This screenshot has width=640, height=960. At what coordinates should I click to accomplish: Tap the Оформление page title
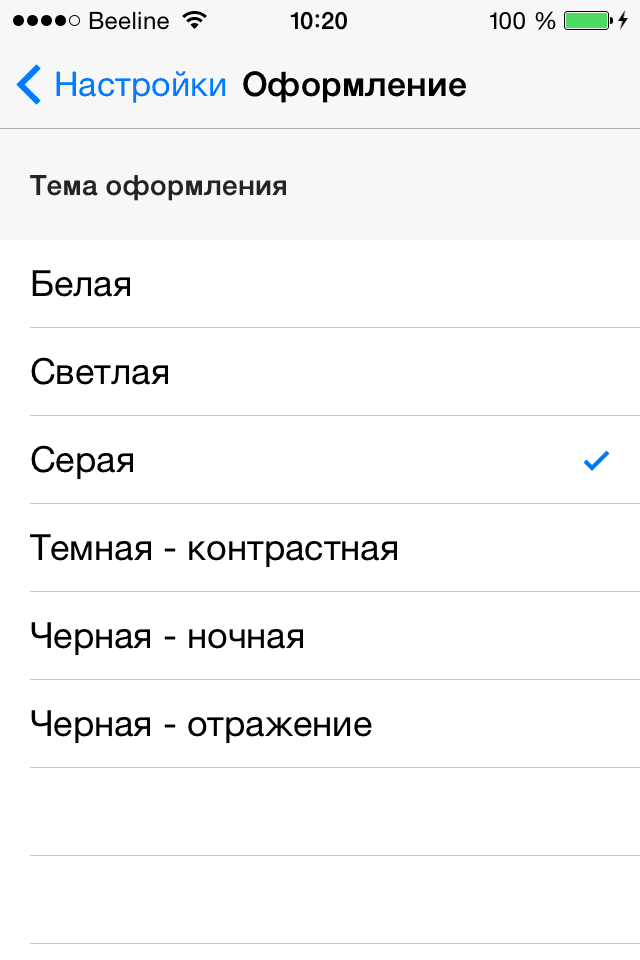pyautogui.click(x=354, y=85)
